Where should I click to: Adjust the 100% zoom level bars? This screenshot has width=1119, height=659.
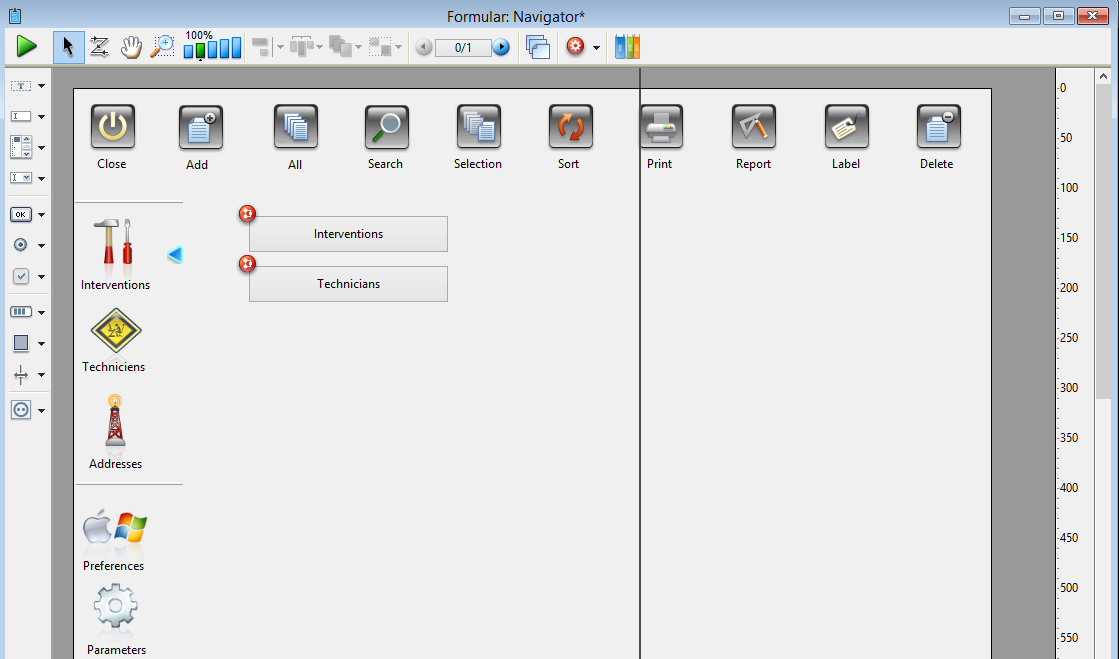click(212, 48)
